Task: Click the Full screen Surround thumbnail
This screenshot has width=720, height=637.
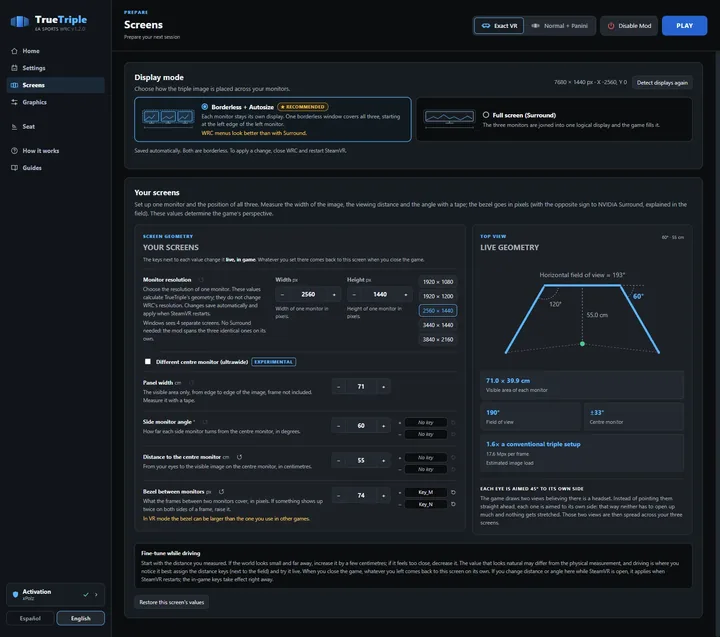Action: coord(449,118)
